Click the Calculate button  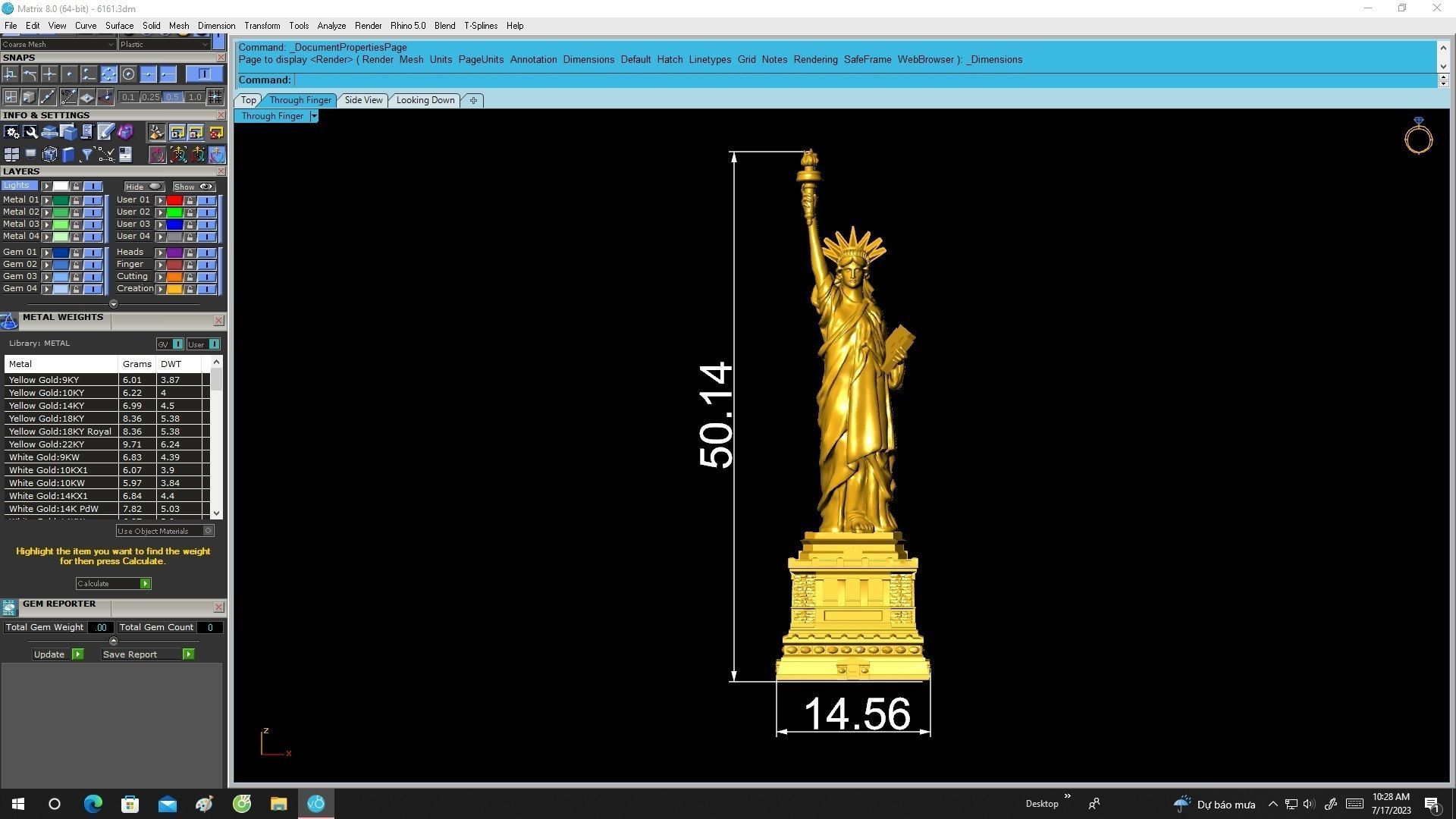click(x=113, y=583)
